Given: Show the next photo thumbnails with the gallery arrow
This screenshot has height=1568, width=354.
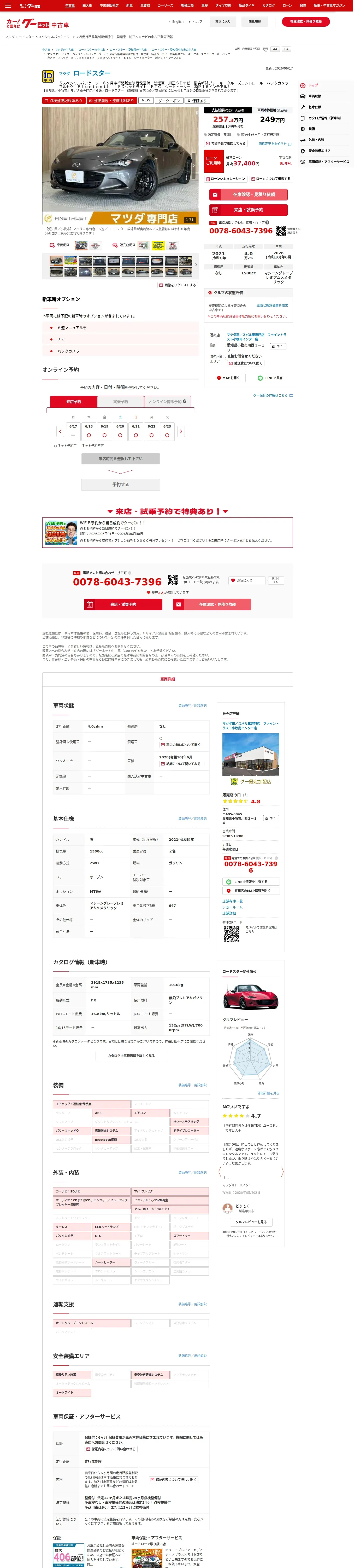Looking at the screenshot, I should pos(195,265).
